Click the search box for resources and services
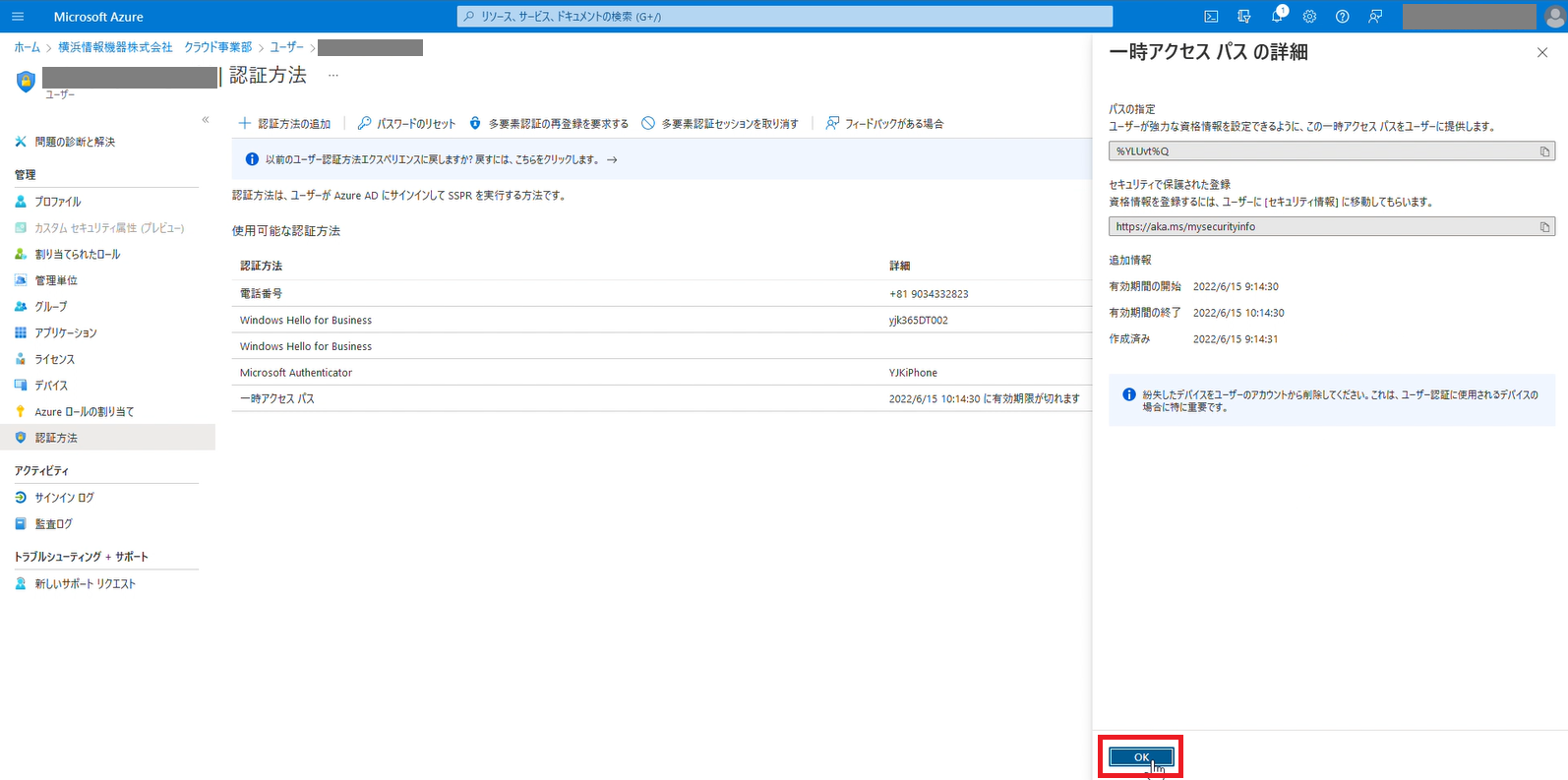 [x=785, y=17]
